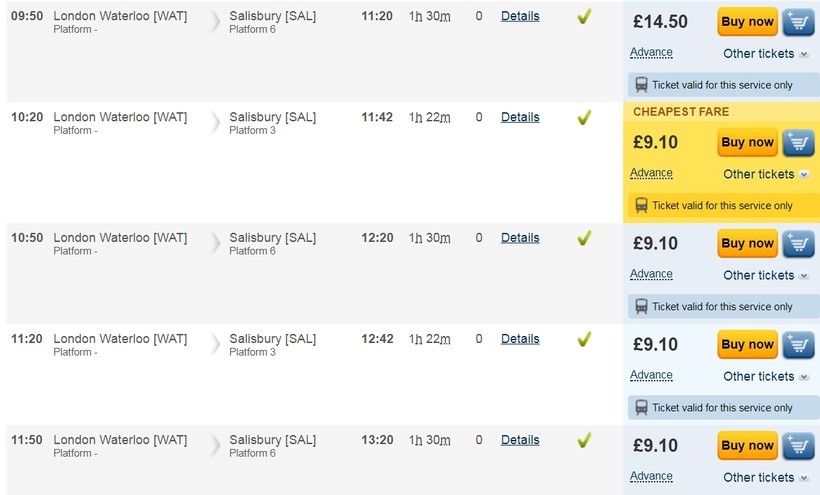Click basket icon for 10:20 cheapest fare
This screenshot has height=495, width=820.
click(798, 143)
